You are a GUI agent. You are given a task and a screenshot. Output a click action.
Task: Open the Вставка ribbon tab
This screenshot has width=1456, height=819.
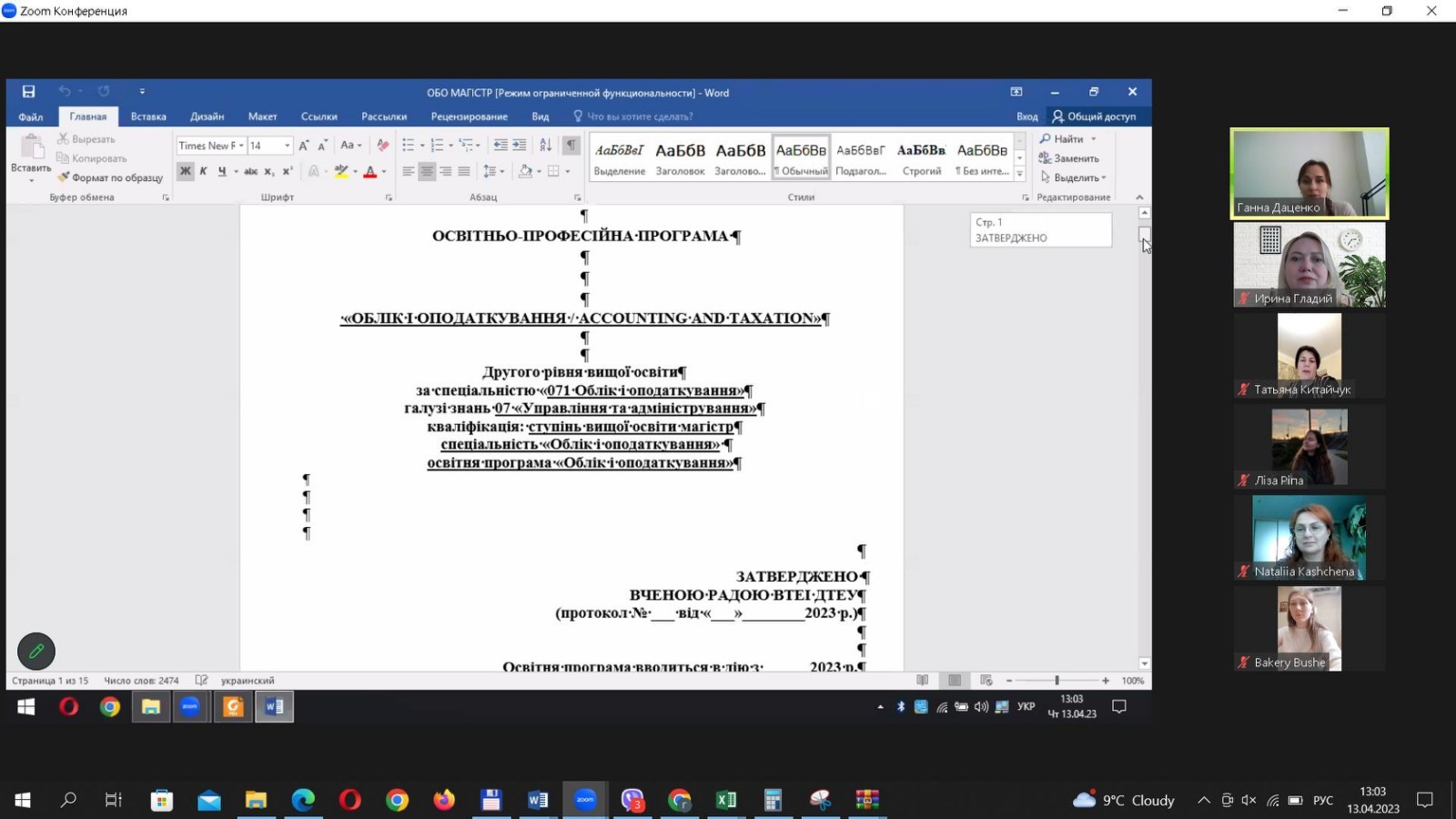click(x=148, y=116)
